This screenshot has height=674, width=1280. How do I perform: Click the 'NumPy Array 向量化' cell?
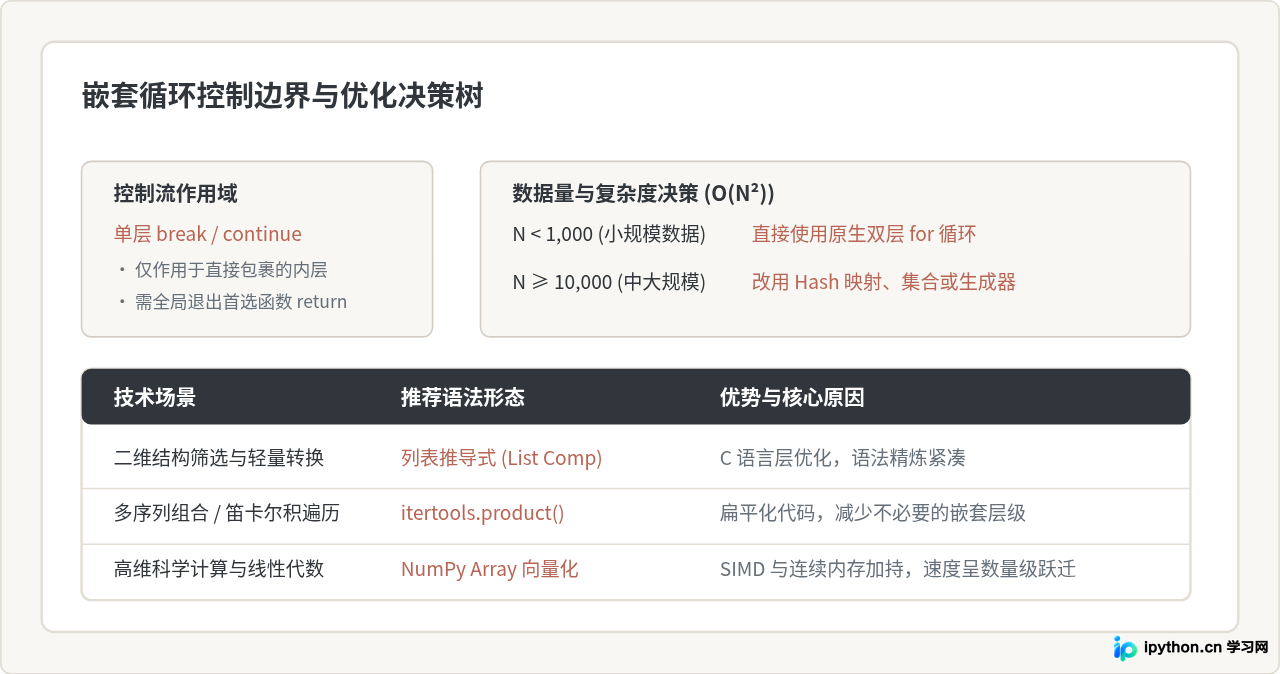coord(490,569)
